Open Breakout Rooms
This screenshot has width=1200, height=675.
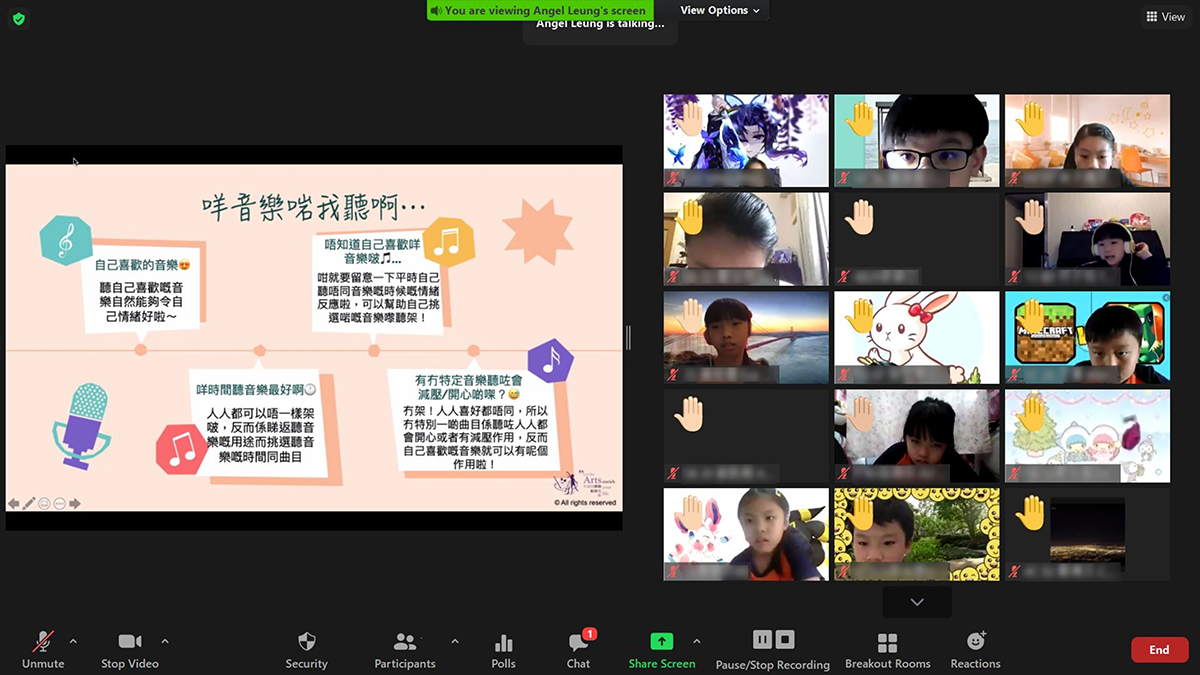point(887,650)
